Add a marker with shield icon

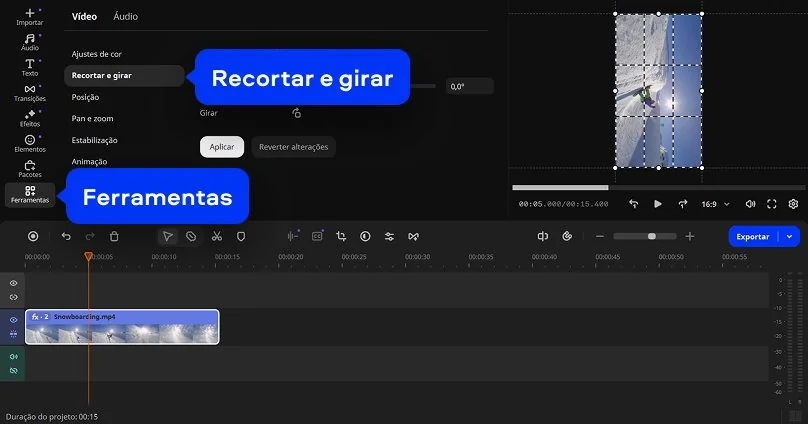click(x=241, y=236)
